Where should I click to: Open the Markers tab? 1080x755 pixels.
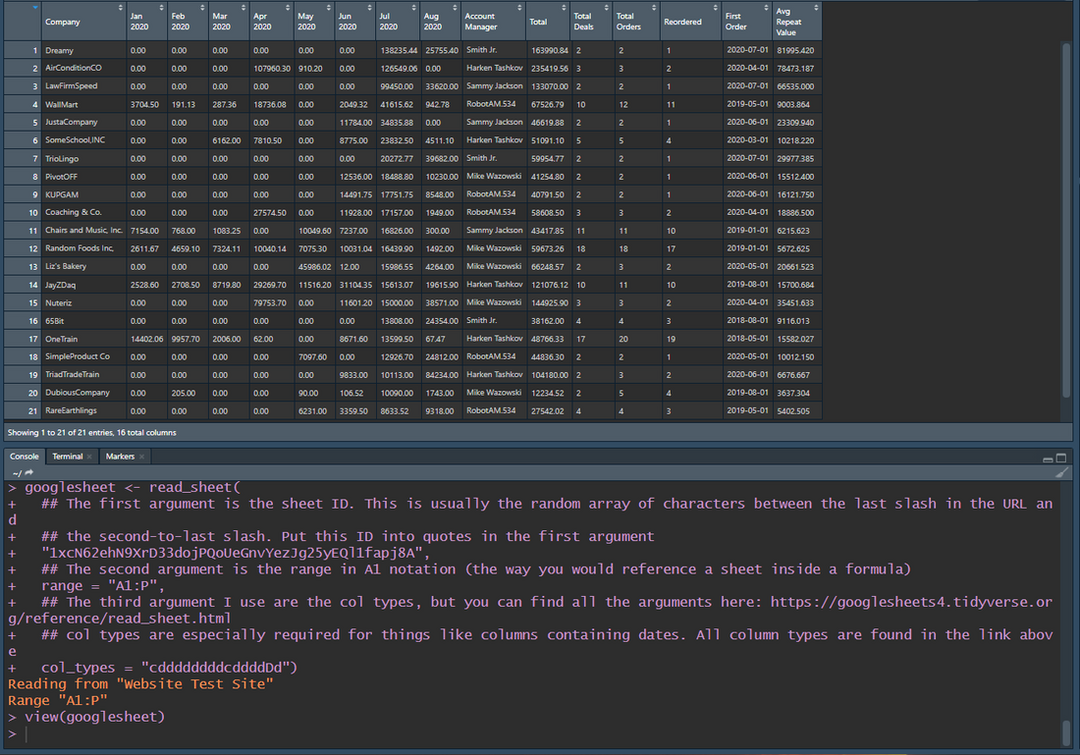pos(120,456)
